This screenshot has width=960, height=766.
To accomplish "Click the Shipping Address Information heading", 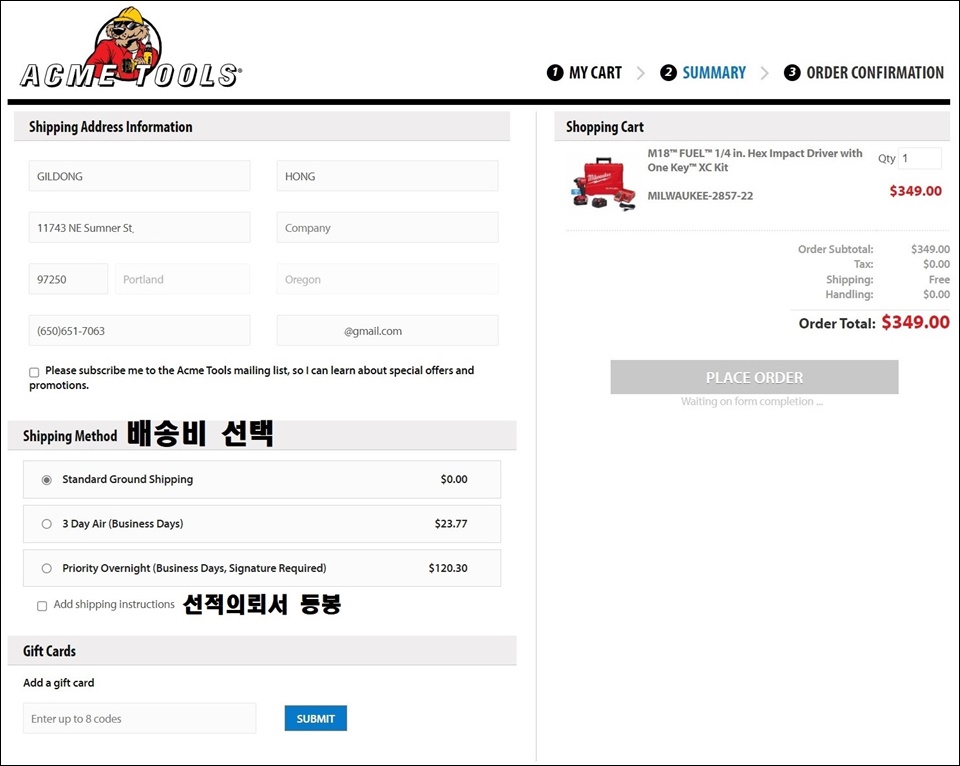I will [x=111, y=127].
